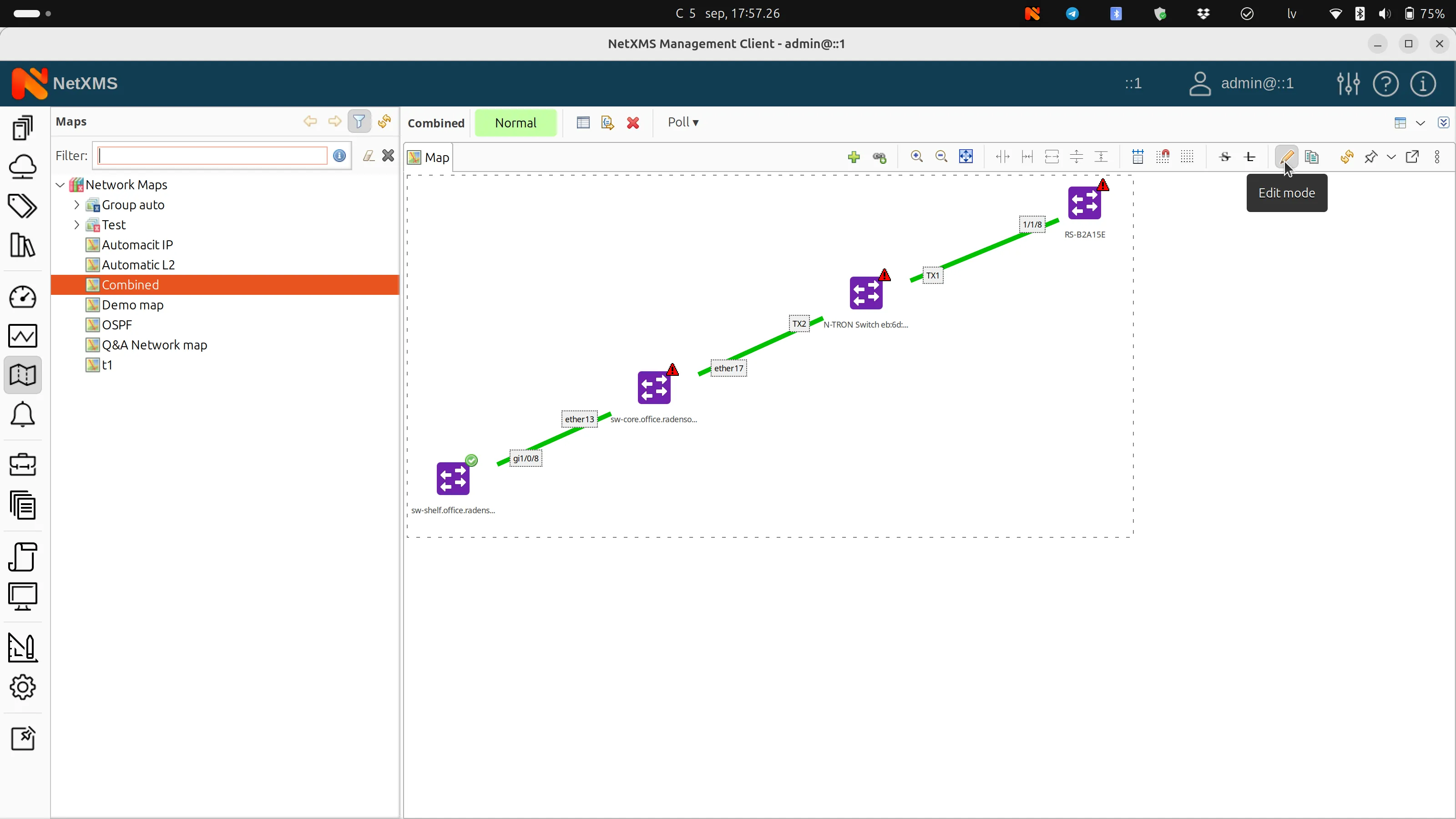
Task: Open the Dashboard gauge perspective icon
Action: (x=23, y=297)
